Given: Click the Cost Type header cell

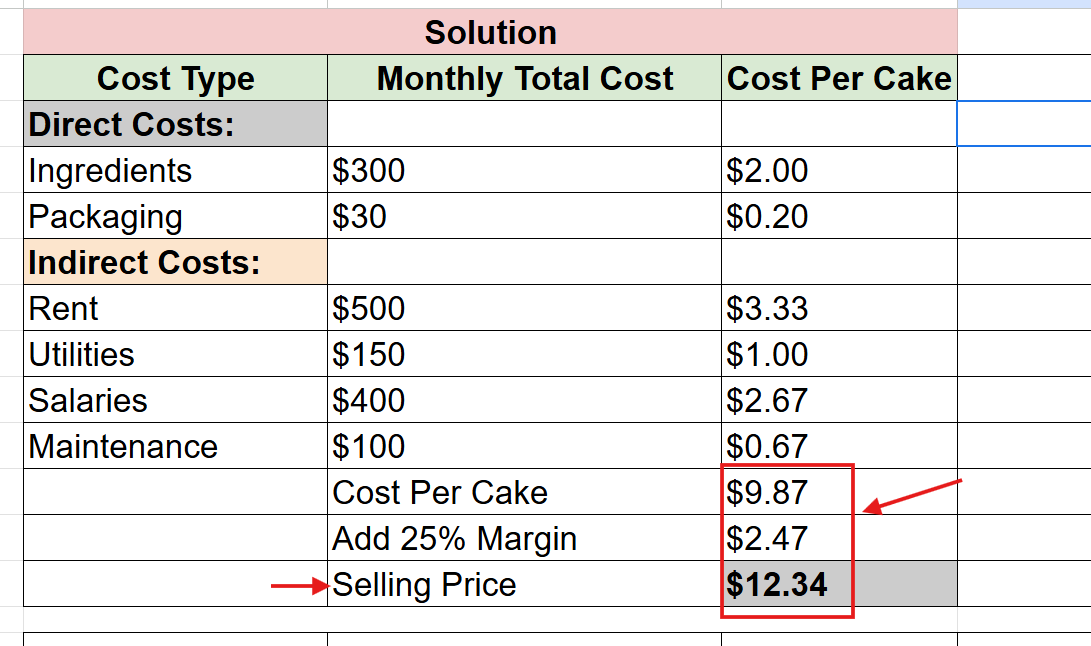Looking at the screenshot, I should (x=175, y=78).
